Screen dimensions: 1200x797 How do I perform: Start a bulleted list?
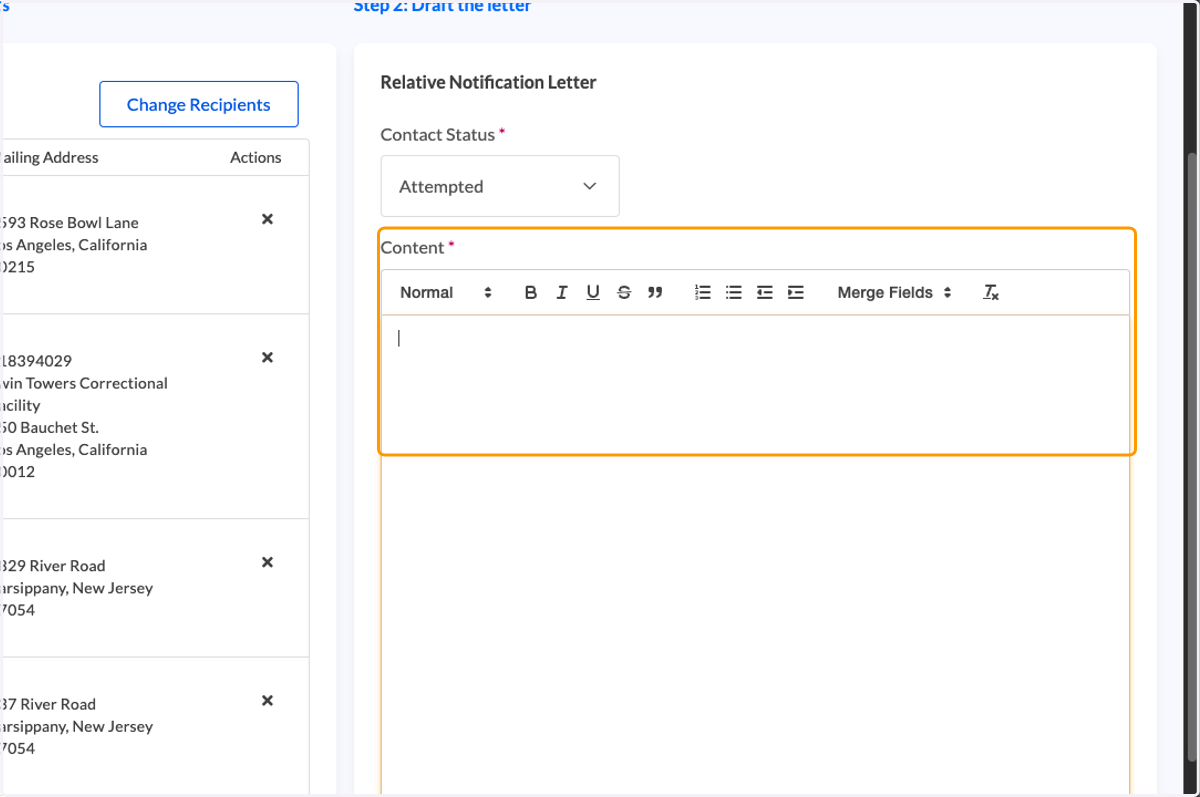pos(734,293)
